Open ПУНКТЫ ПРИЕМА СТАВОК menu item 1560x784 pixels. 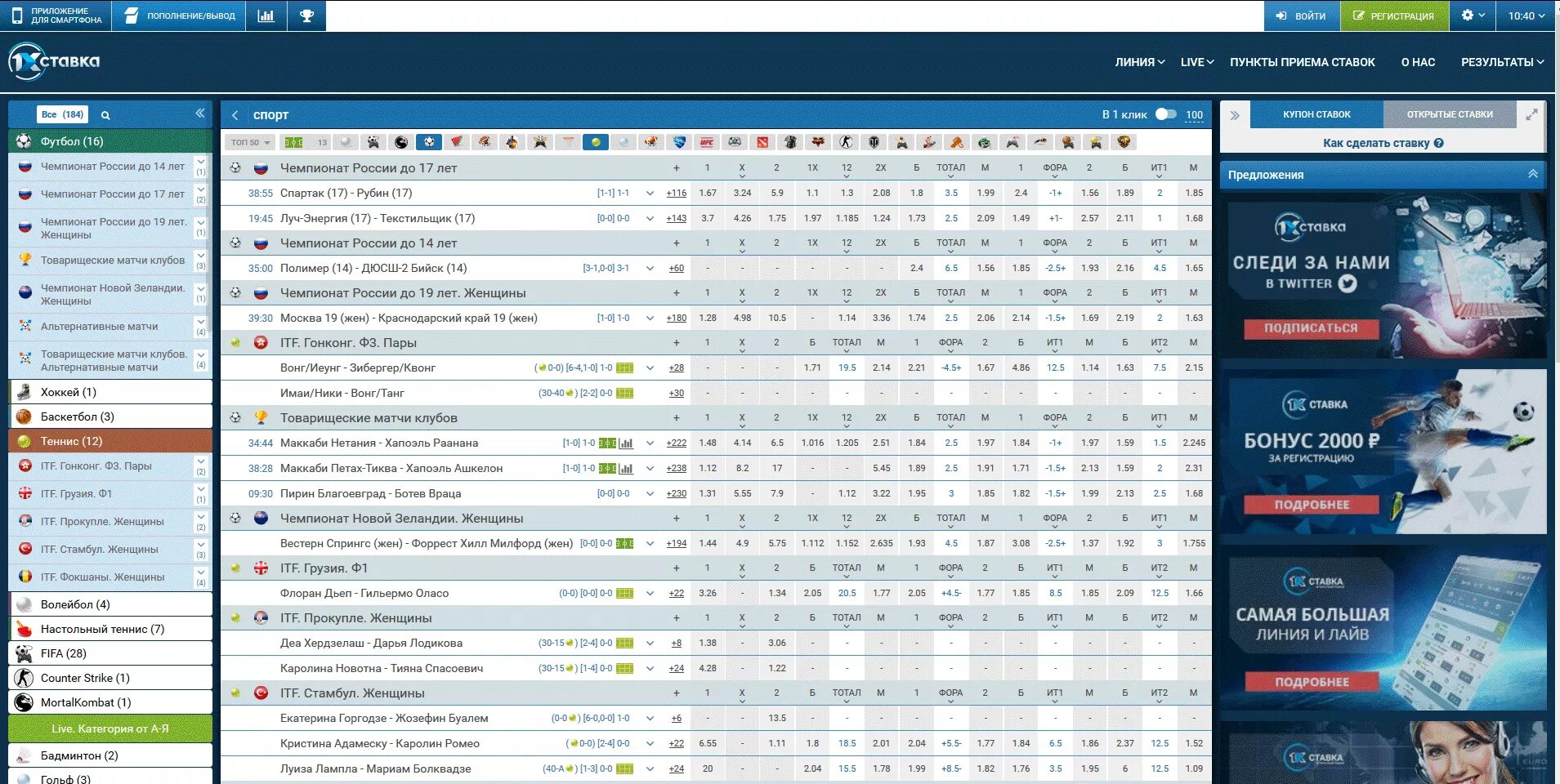point(1303,62)
